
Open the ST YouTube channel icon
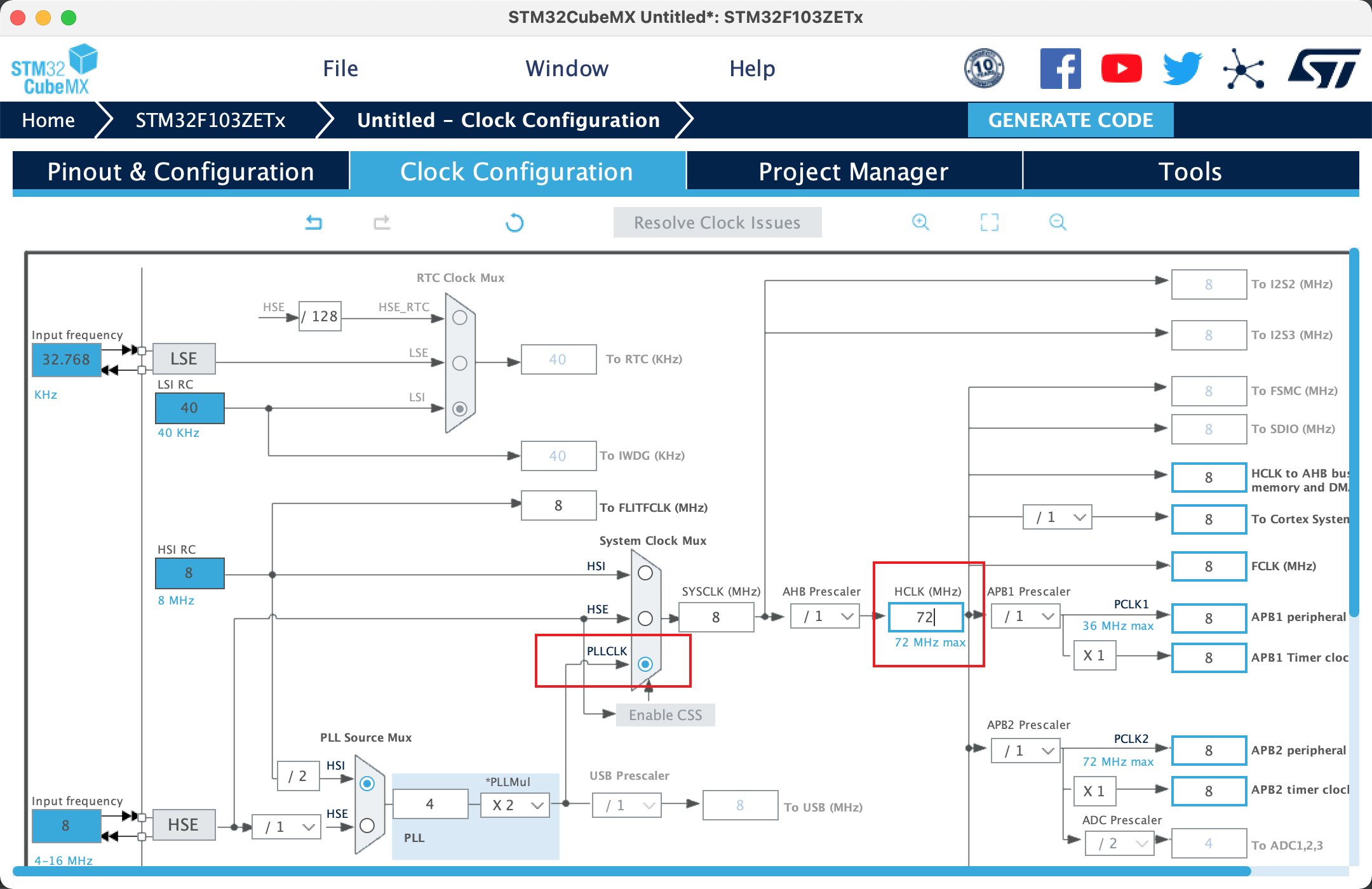point(1121,69)
